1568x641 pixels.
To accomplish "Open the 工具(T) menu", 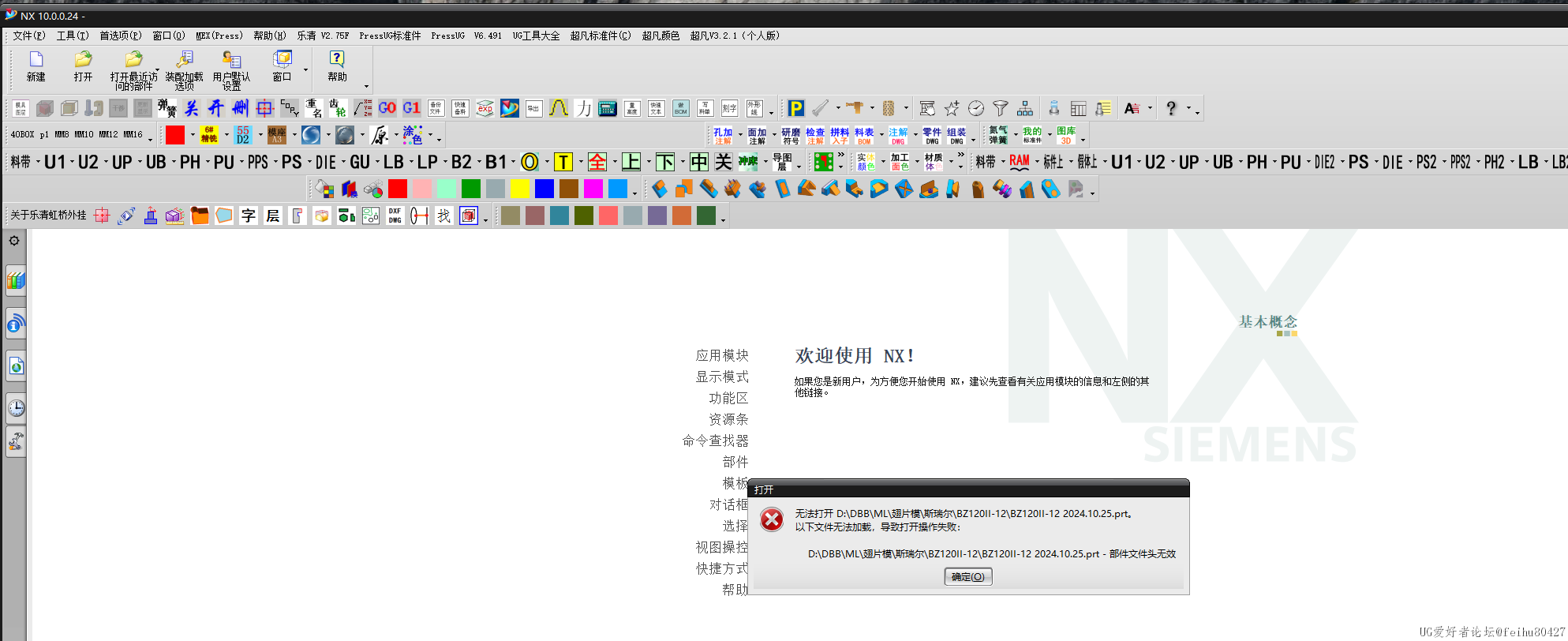I will (72, 36).
